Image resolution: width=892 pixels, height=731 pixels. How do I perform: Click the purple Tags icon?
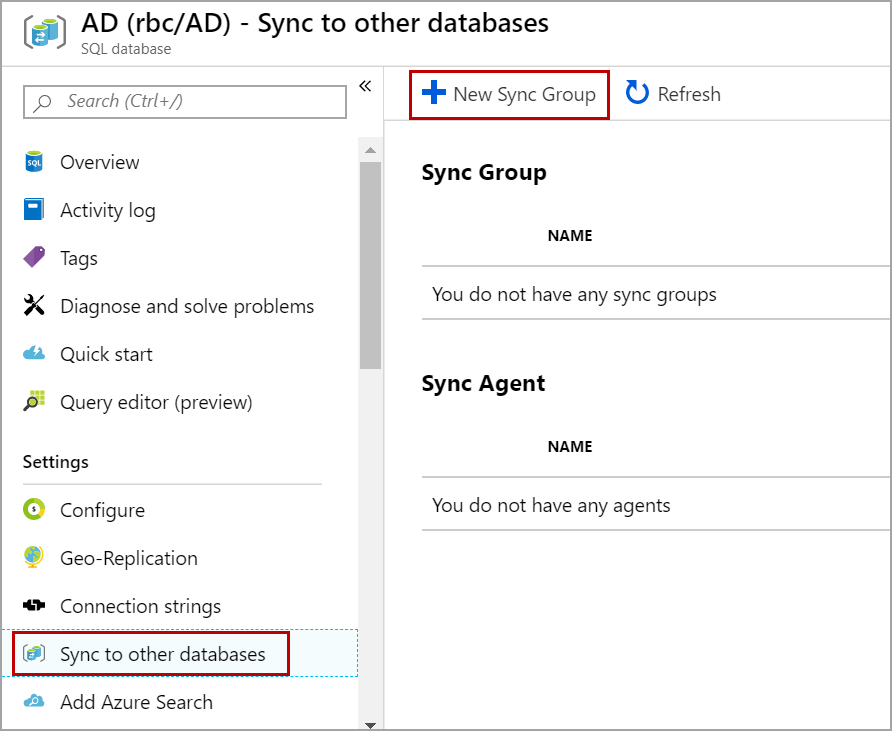point(34,258)
